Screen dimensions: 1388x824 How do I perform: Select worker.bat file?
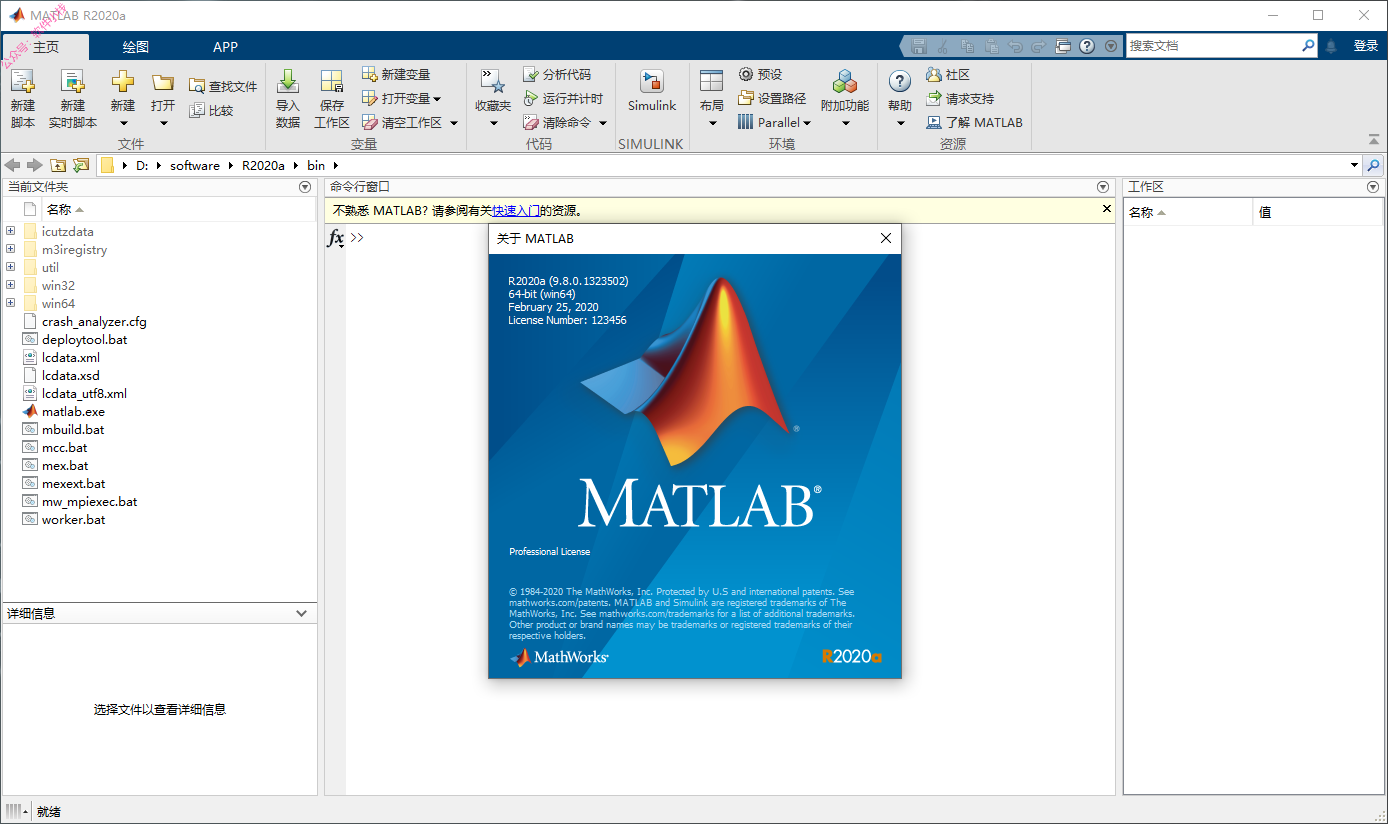click(x=73, y=519)
